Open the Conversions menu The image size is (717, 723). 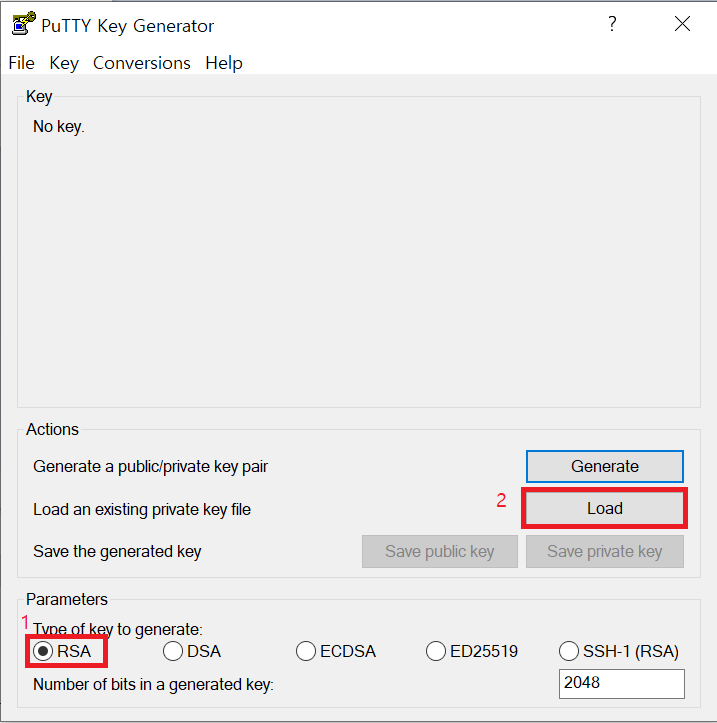142,63
